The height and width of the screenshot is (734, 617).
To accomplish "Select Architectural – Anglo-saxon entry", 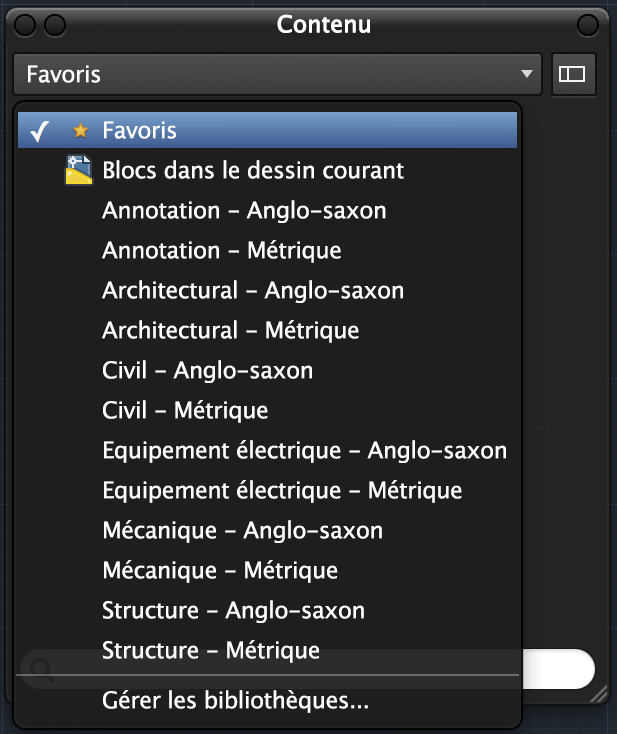I will click(253, 291).
